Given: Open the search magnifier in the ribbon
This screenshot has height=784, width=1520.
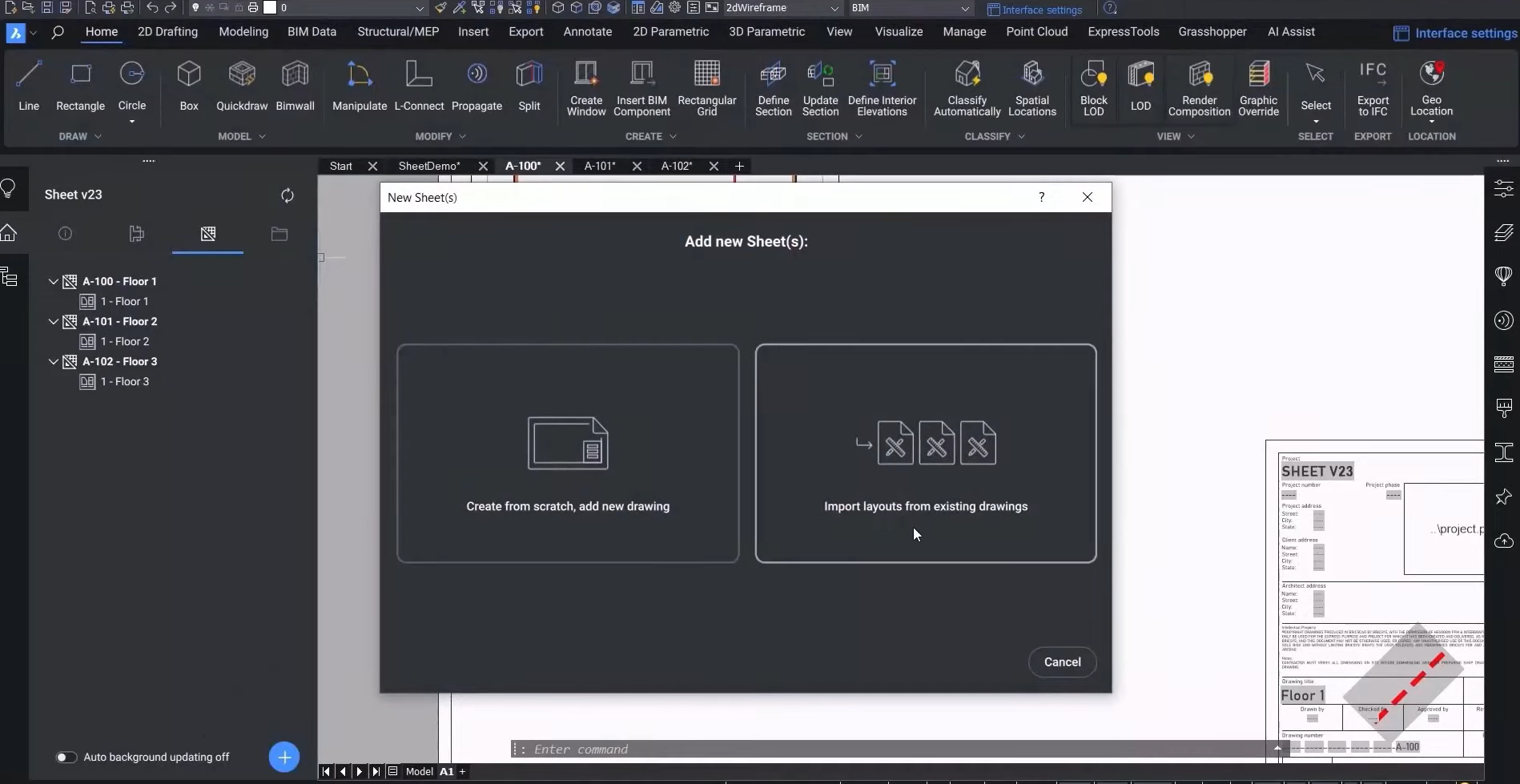Looking at the screenshot, I should point(58,33).
